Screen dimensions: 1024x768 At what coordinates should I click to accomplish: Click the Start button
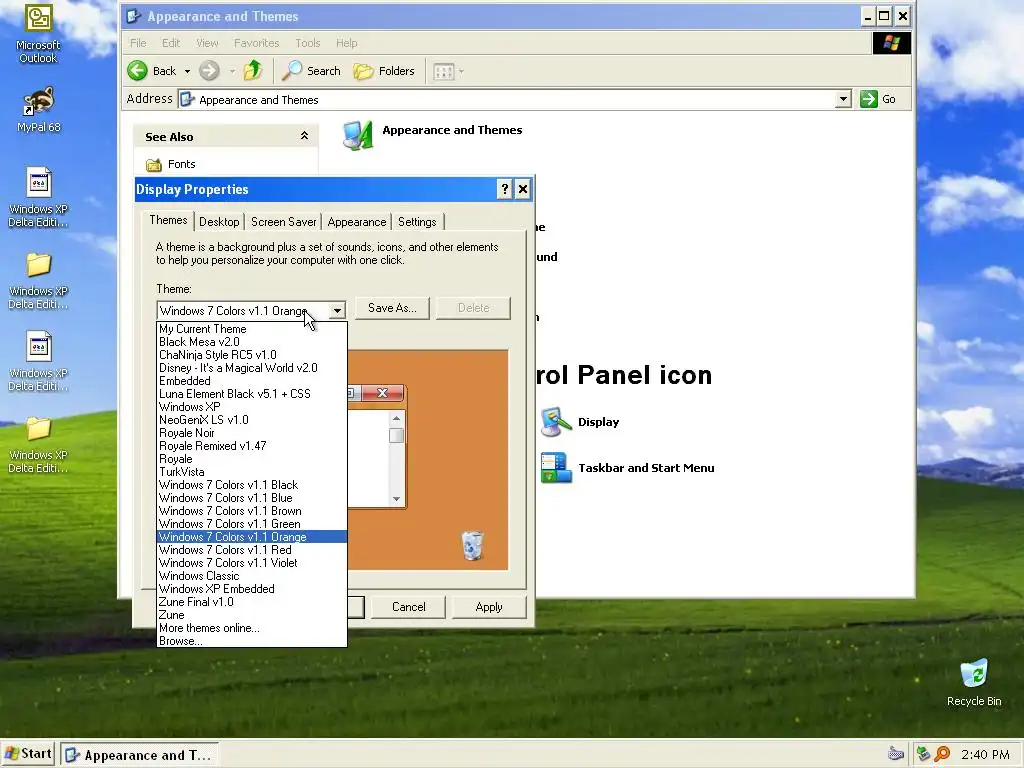28,754
